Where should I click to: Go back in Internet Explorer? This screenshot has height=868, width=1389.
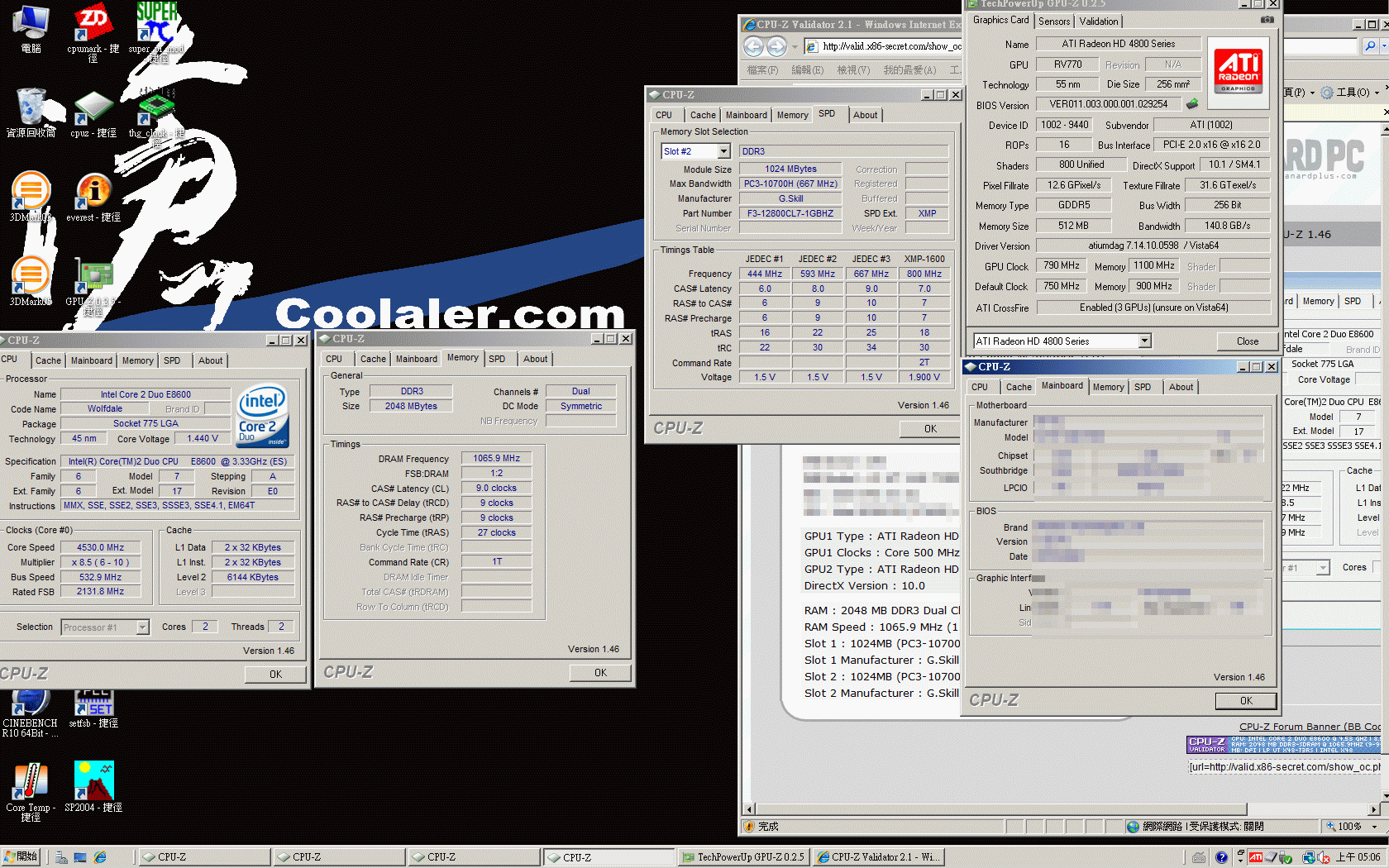tap(753, 46)
